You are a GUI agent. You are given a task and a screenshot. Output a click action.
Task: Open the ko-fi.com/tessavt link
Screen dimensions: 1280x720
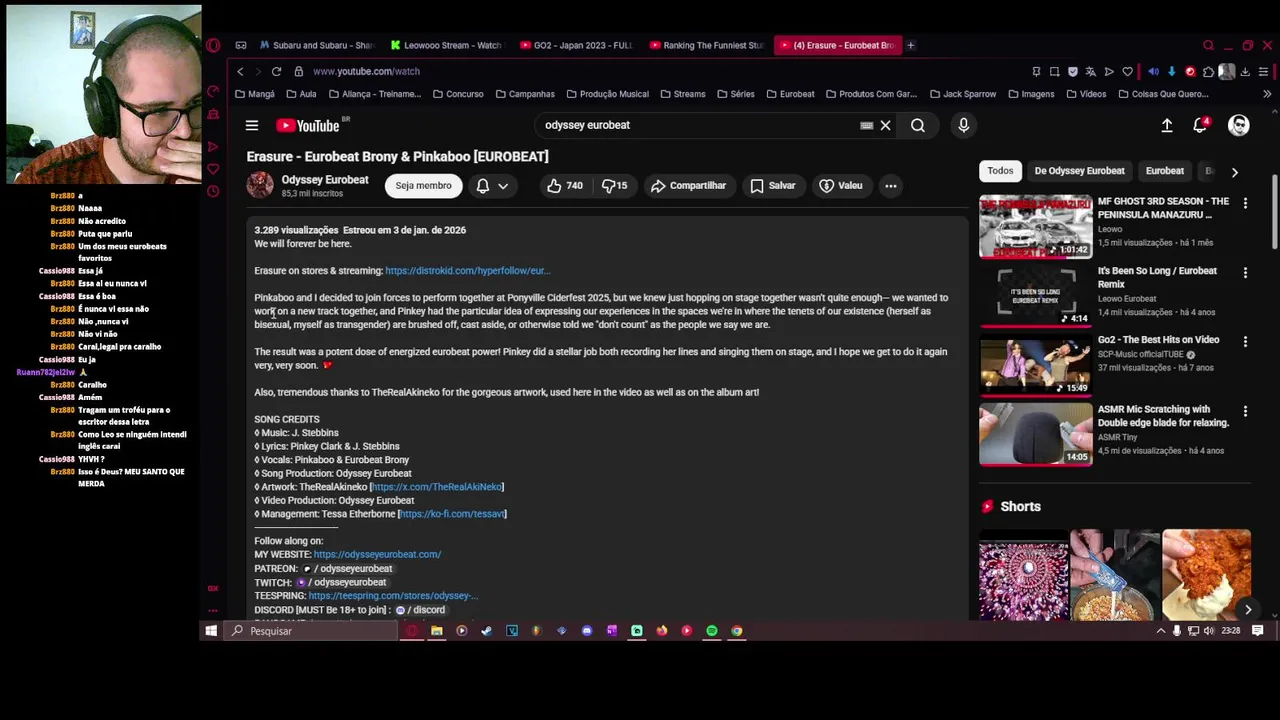453,514
